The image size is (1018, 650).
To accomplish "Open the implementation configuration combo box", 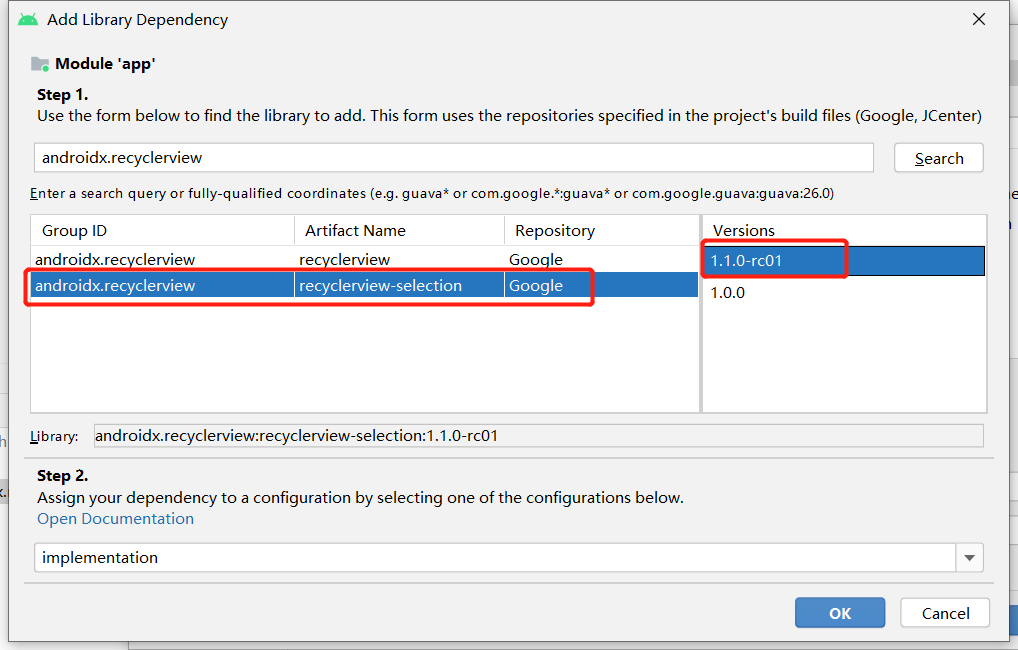I will [x=500, y=557].
